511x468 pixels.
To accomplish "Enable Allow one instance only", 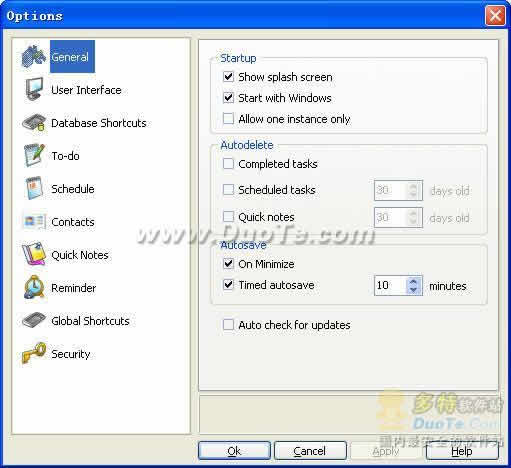I will coord(228,119).
